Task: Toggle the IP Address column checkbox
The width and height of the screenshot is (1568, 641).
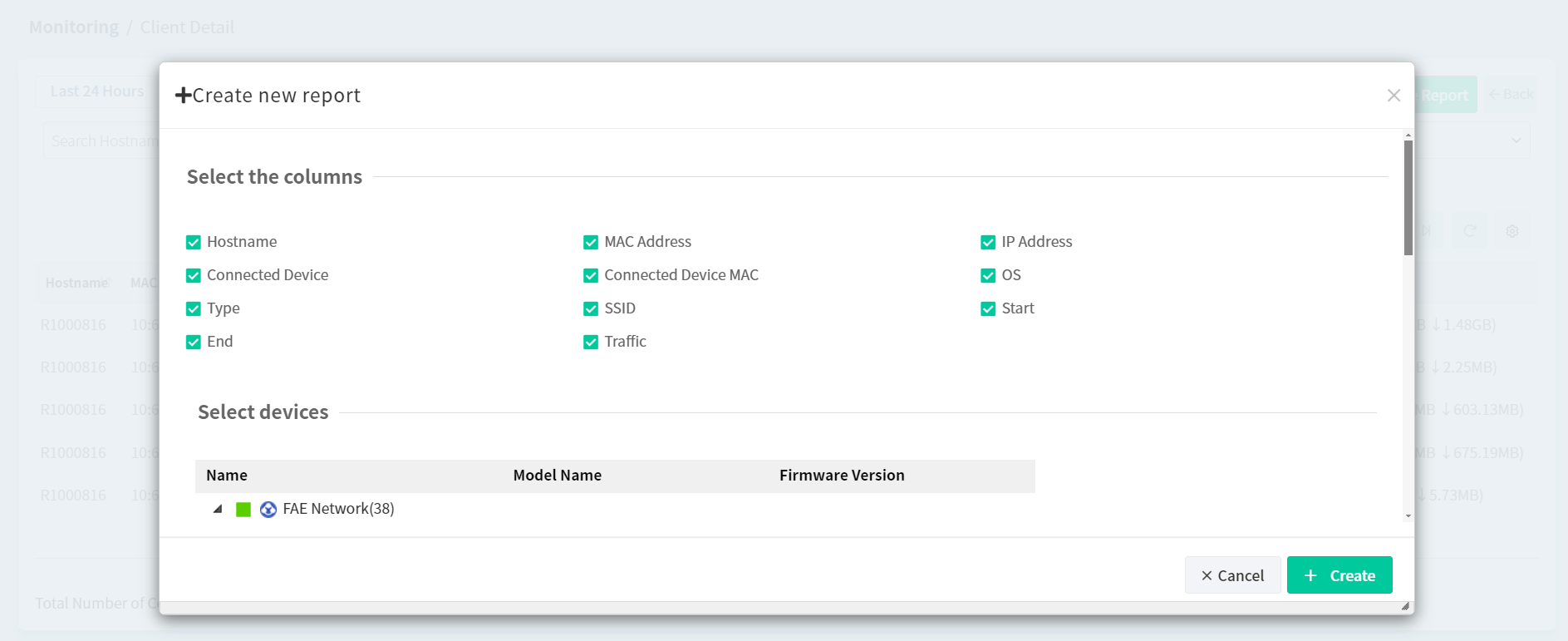Action: pyautogui.click(x=988, y=242)
